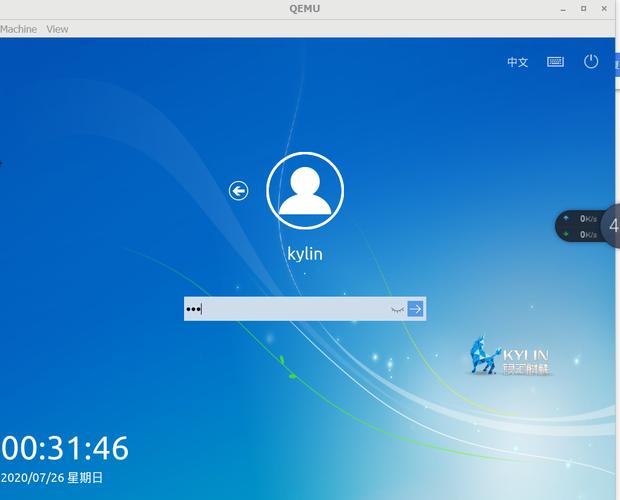Click the kylin username label
This screenshot has width=620, height=500.
[x=305, y=254]
